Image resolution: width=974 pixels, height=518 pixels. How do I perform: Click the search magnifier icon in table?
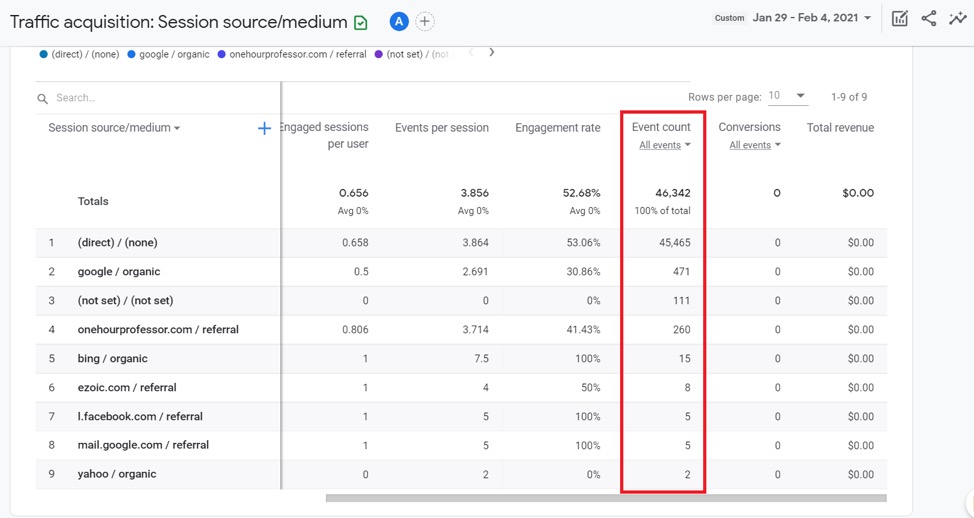click(x=43, y=99)
